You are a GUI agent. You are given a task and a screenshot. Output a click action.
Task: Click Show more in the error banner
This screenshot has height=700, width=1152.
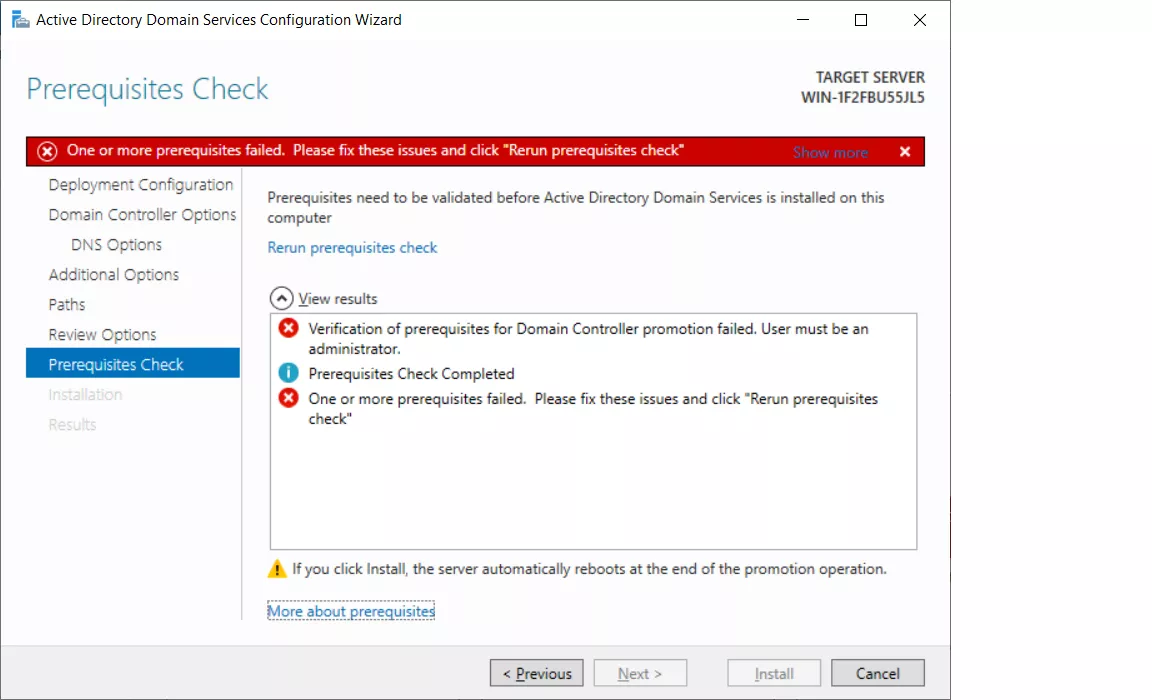coord(830,152)
